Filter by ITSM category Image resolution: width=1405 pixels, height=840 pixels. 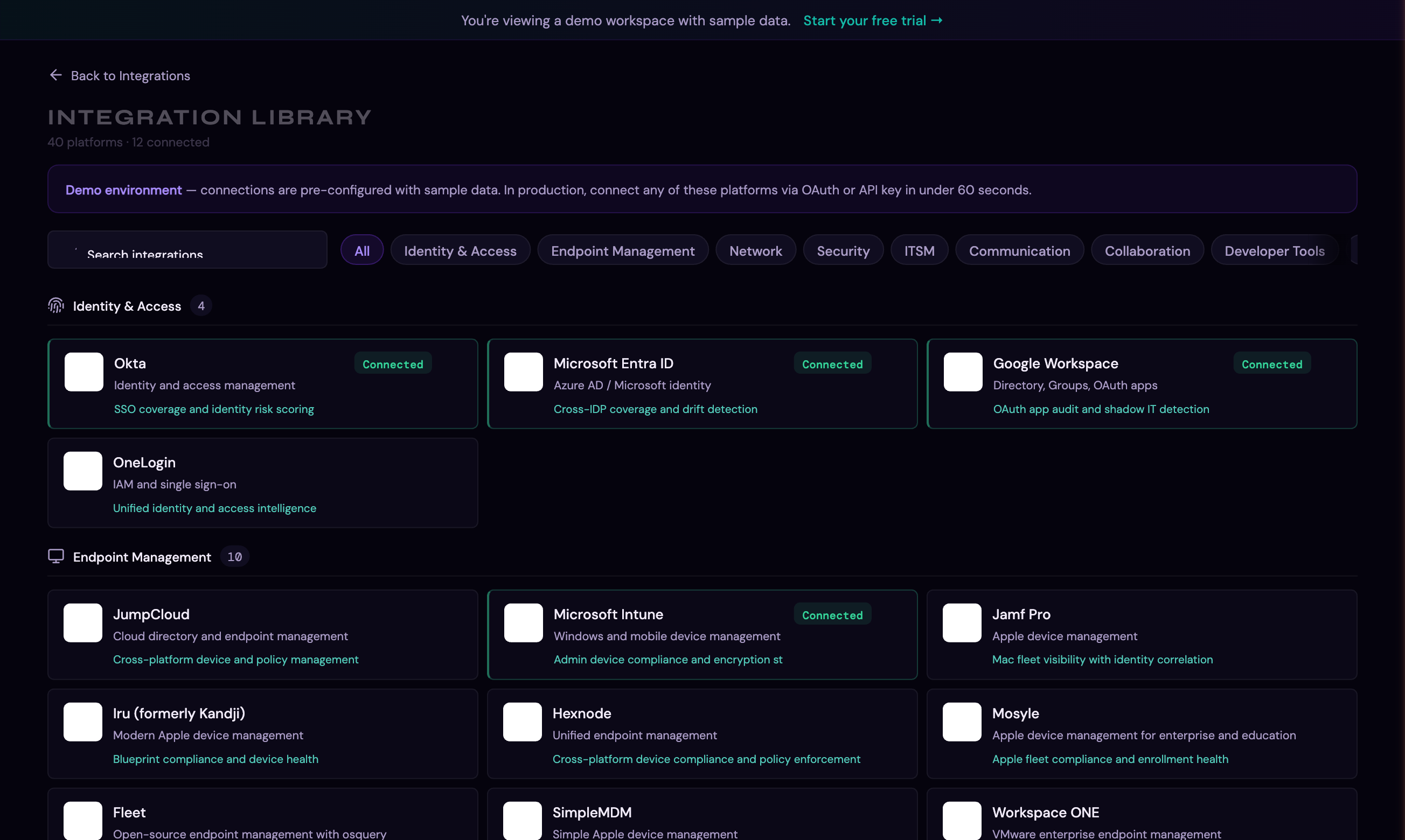click(x=919, y=250)
